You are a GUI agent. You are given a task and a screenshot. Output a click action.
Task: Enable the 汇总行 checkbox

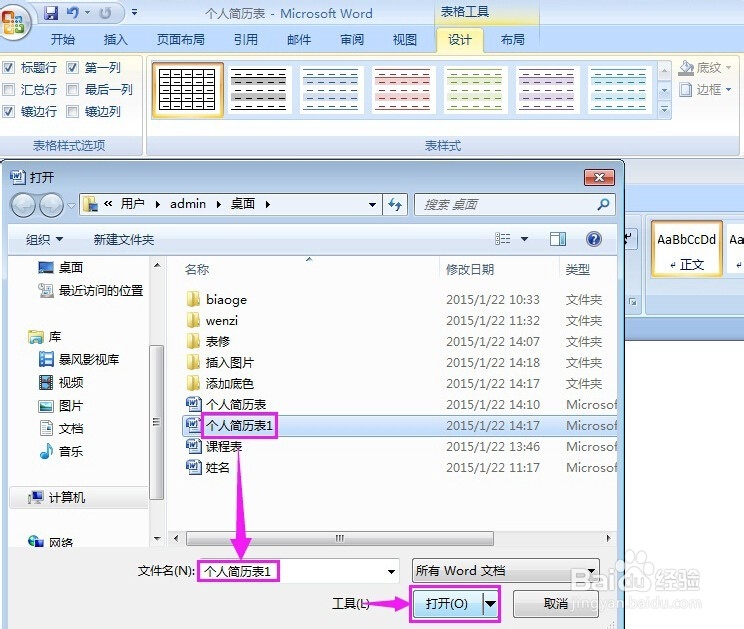tap(9, 89)
